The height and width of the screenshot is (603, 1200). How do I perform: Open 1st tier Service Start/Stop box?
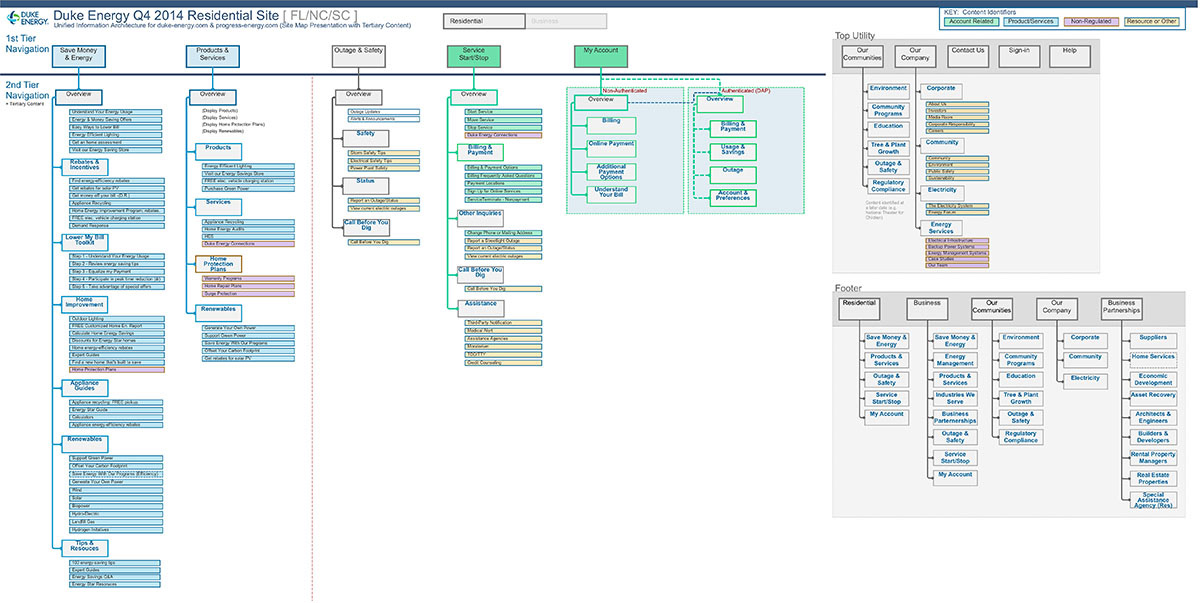474,55
